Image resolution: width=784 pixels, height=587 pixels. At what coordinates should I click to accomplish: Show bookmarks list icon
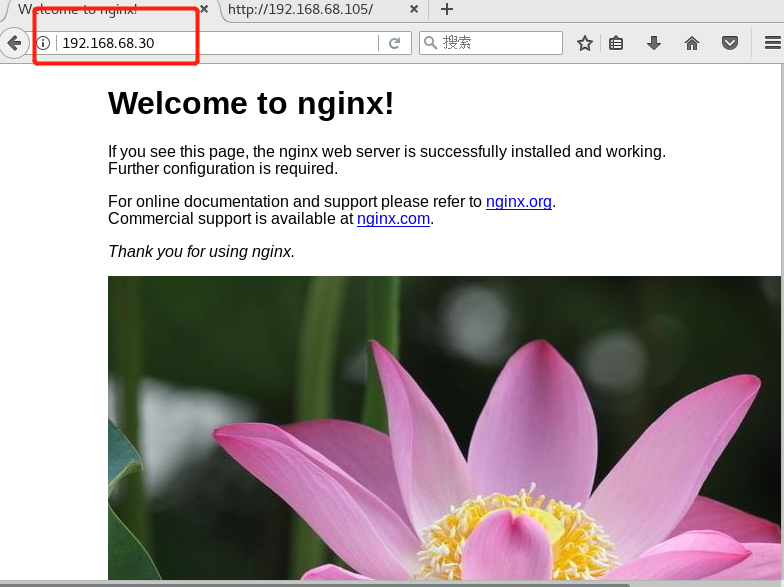[616, 43]
